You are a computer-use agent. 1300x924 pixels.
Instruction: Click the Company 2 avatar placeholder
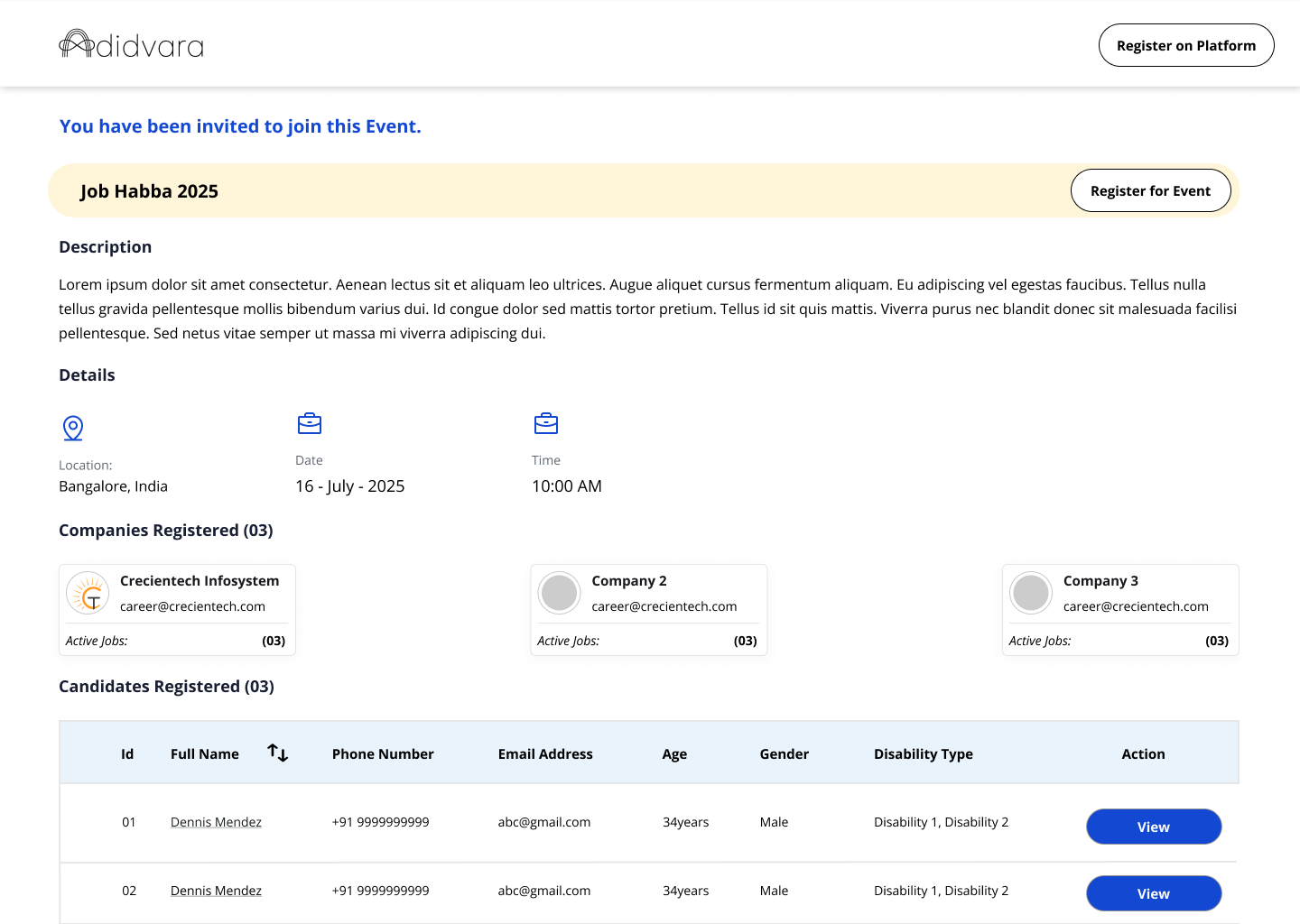(560, 593)
